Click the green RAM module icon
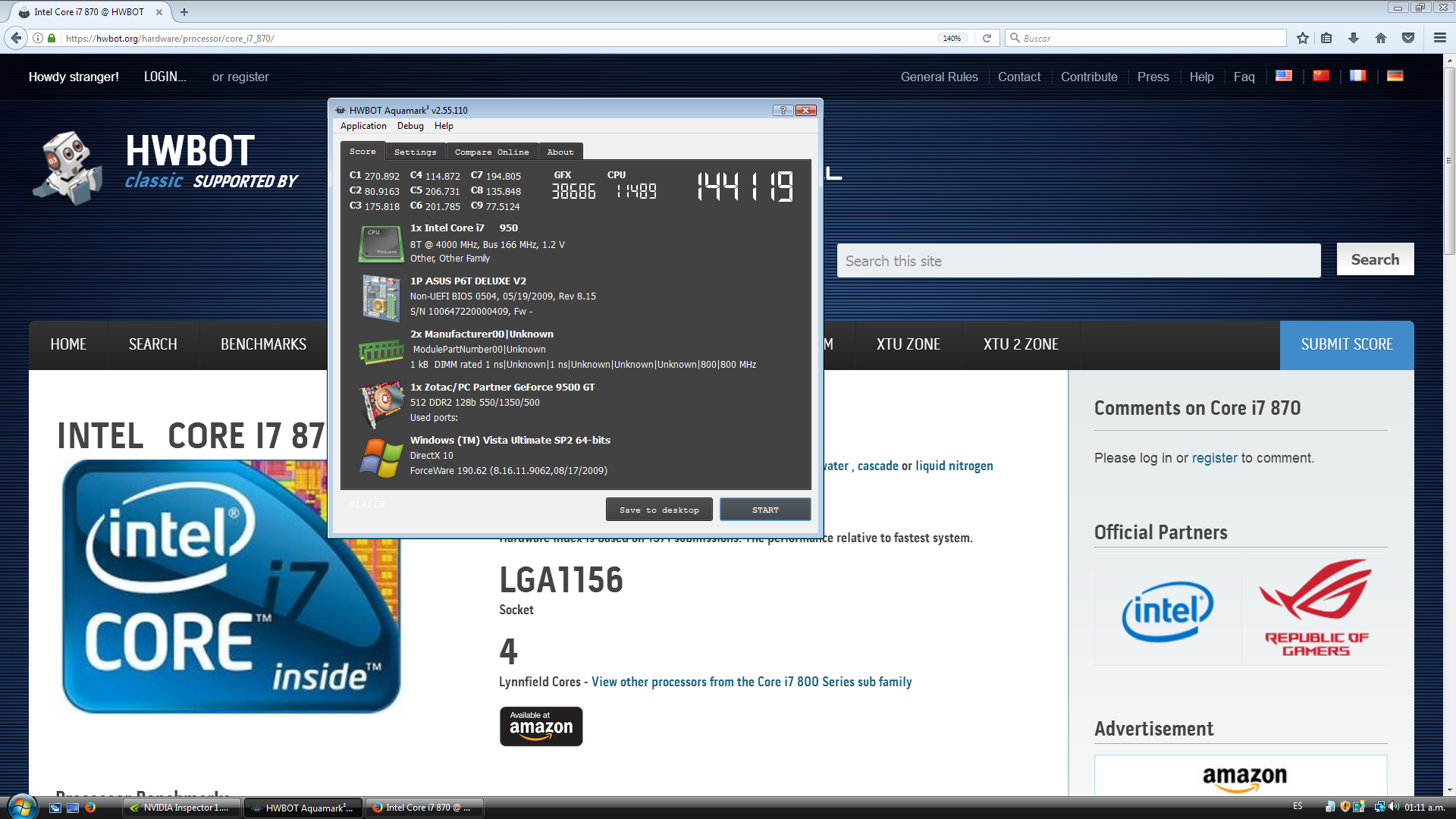 (381, 351)
